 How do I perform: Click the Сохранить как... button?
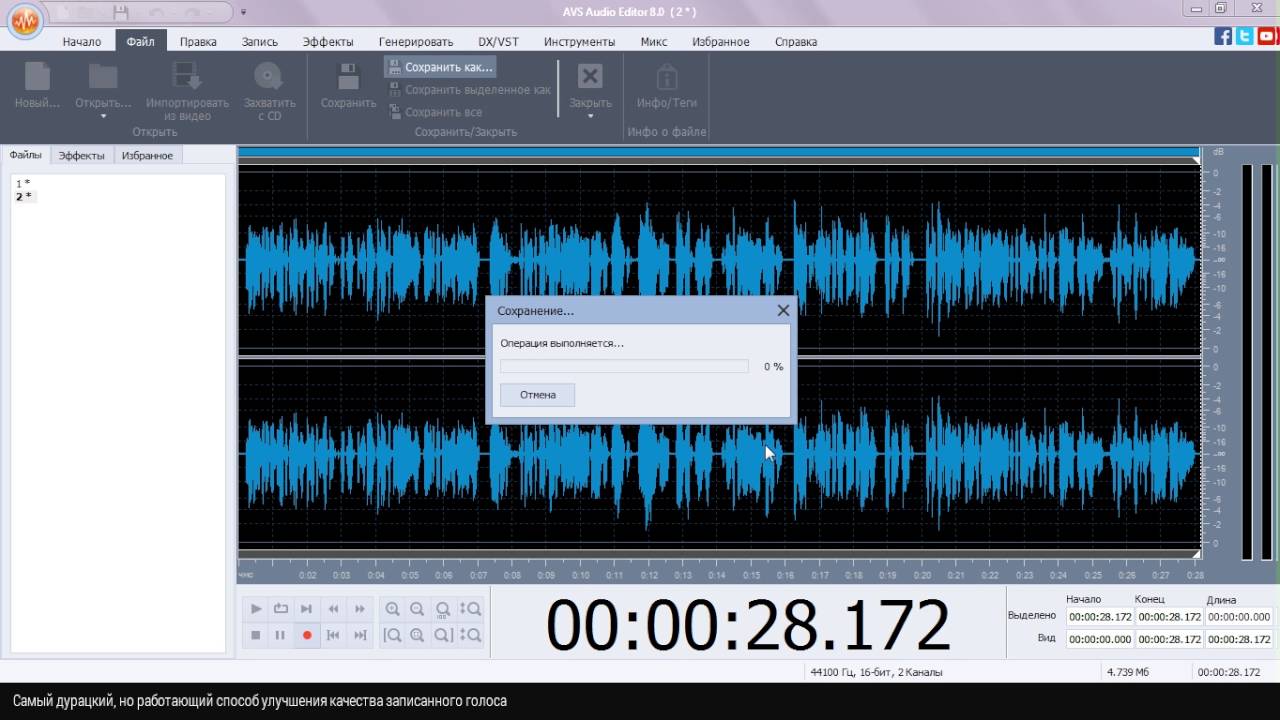(441, 67)
